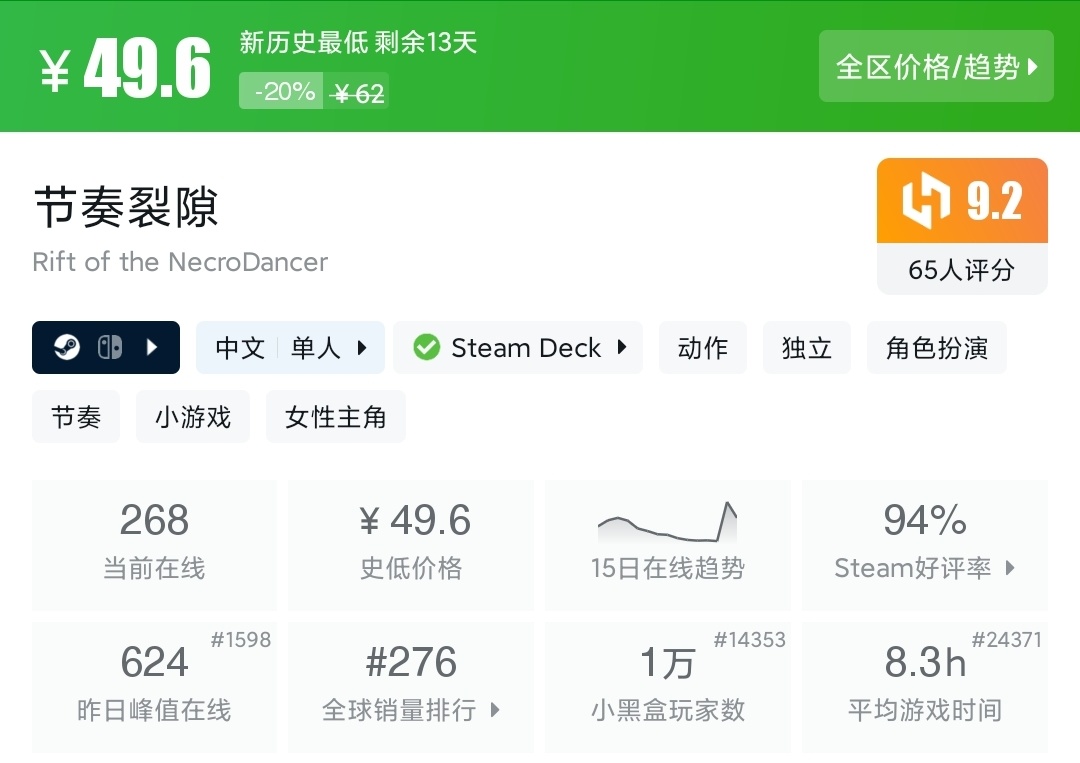Select the 小游戏 tag
The width and height of the screenshot is (1080, 763).
pos(193,417)
